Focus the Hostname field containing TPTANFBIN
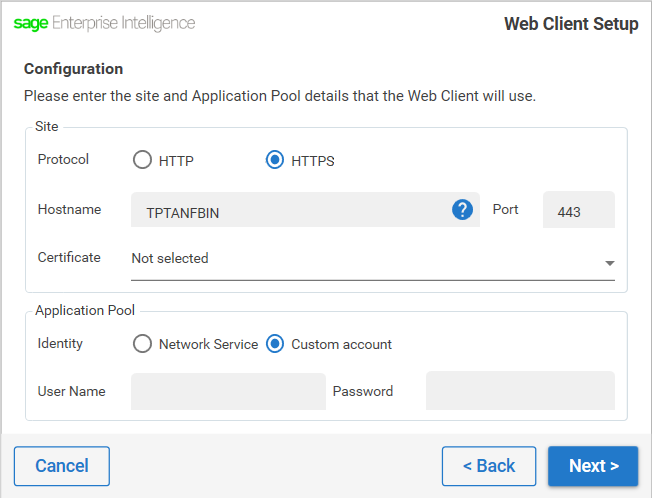Image resolution: width=652 pixels, height=498 pixels. 305,210
